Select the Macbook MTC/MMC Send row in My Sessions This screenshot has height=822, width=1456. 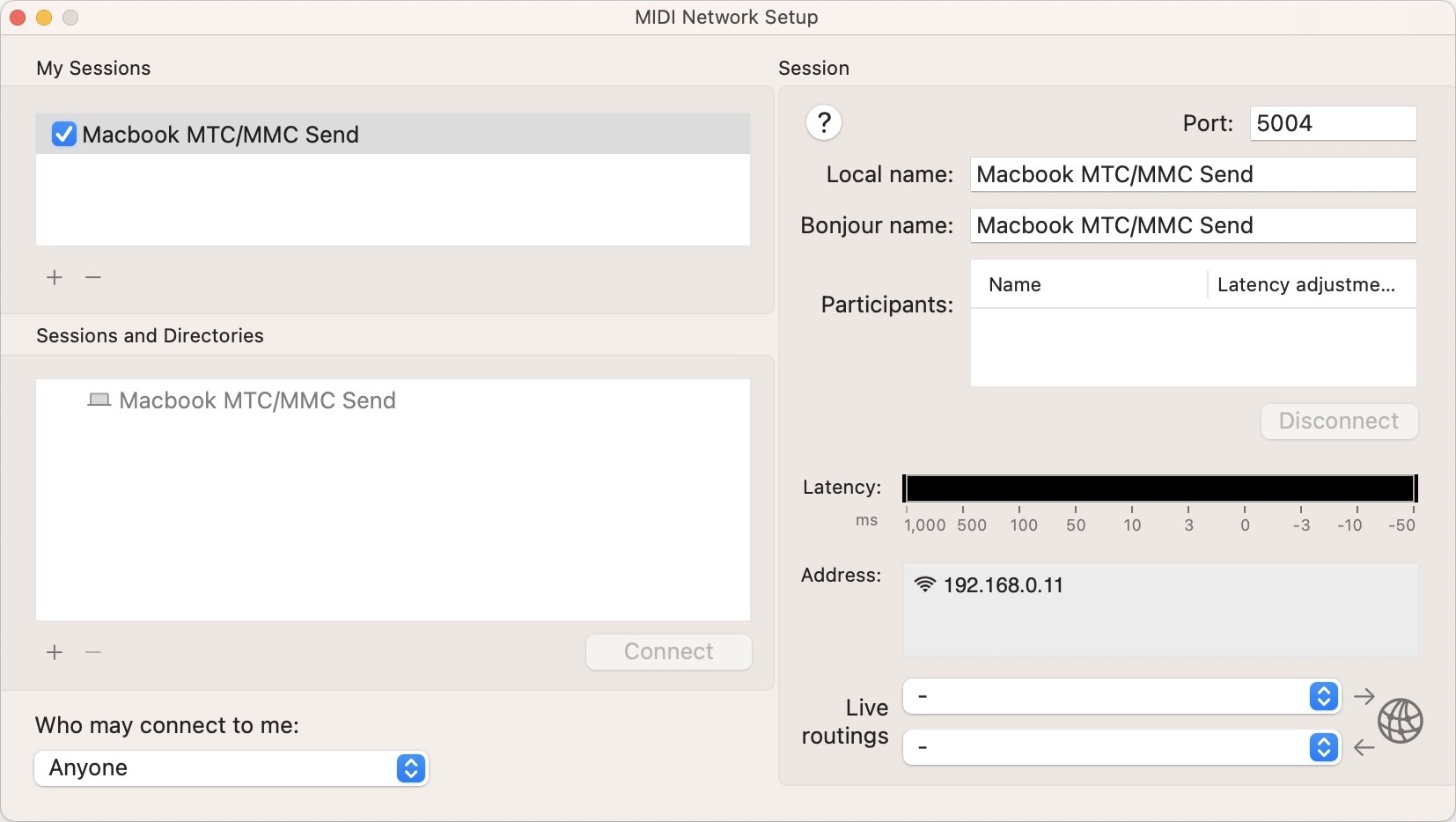point(393,134)
